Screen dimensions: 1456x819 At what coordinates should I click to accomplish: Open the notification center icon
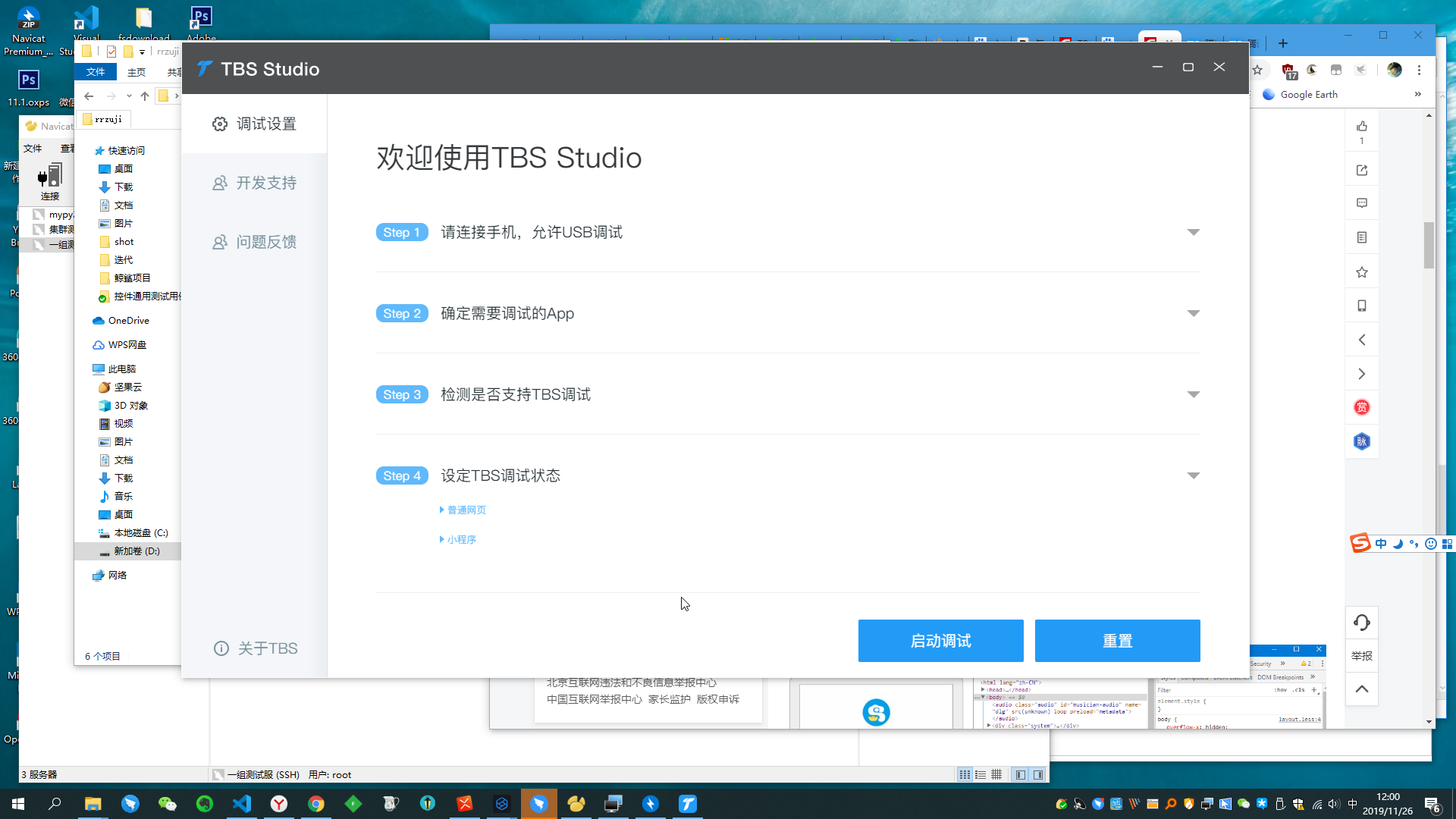(x=1432, y=805)
